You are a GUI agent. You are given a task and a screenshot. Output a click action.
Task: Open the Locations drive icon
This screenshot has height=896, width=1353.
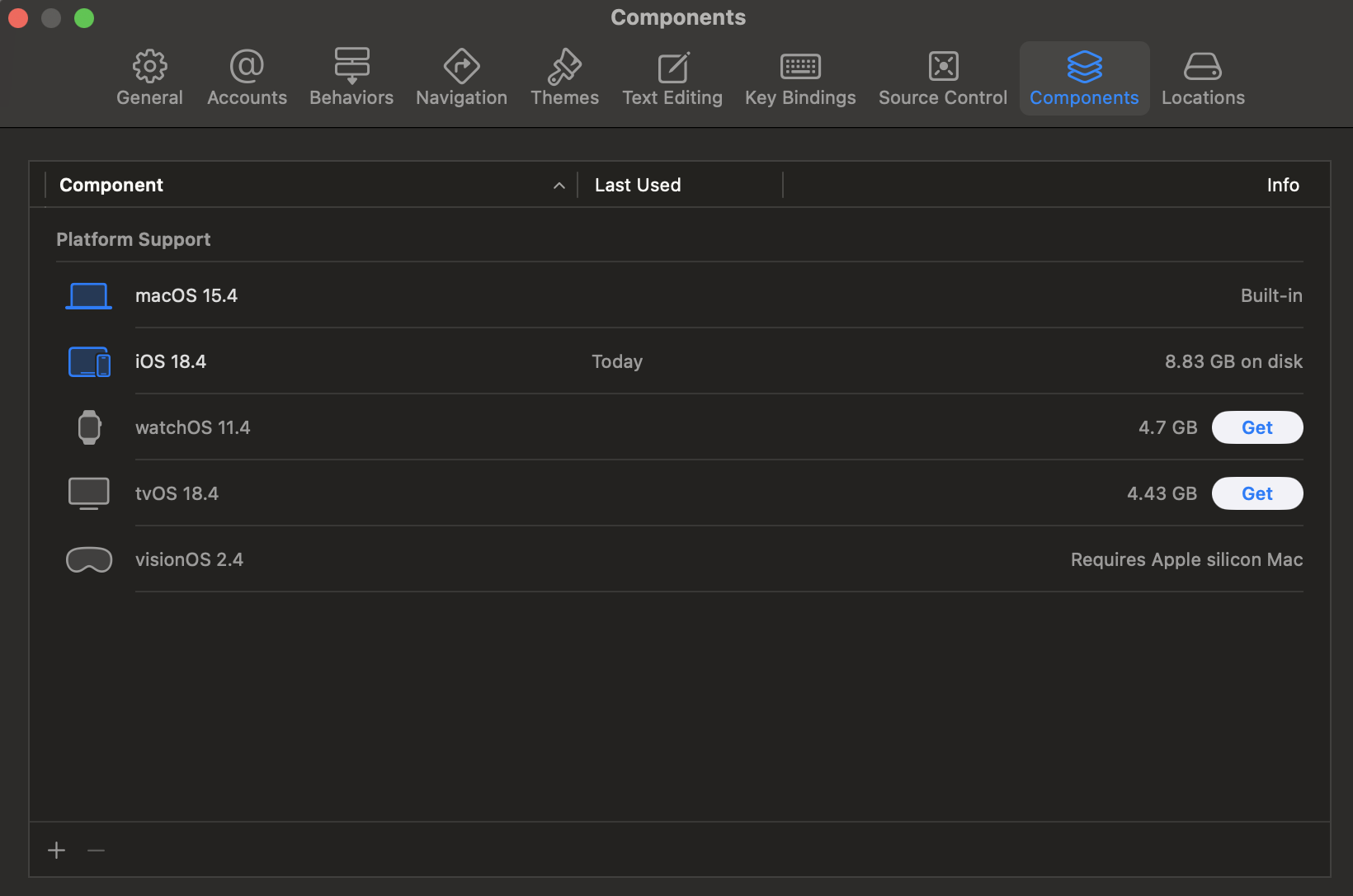pyautogui.click(x=1203, y=66)
